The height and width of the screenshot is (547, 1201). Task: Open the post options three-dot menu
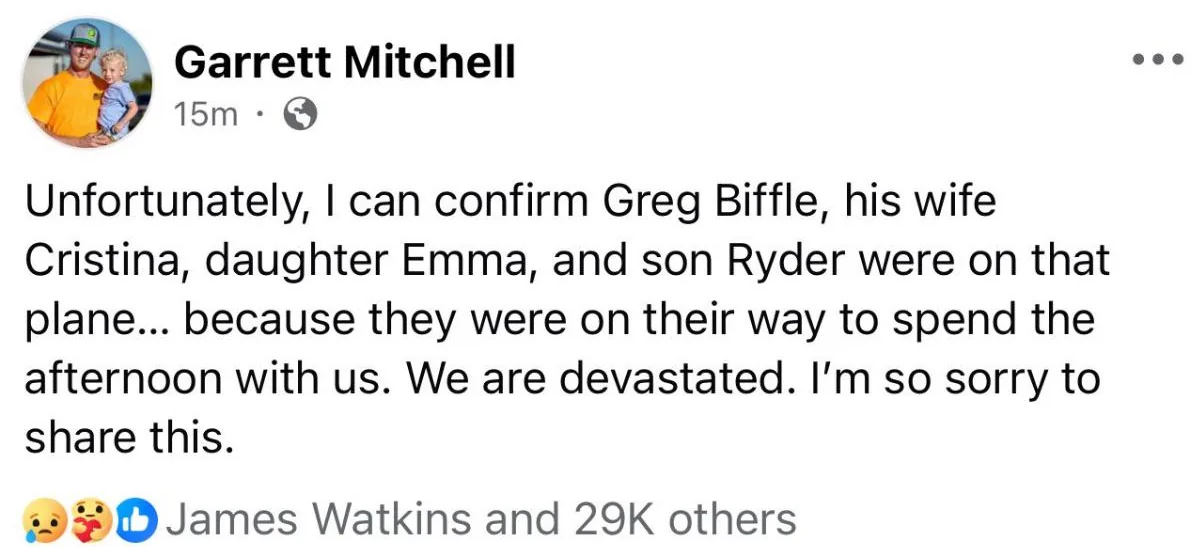coord(1157,61)
